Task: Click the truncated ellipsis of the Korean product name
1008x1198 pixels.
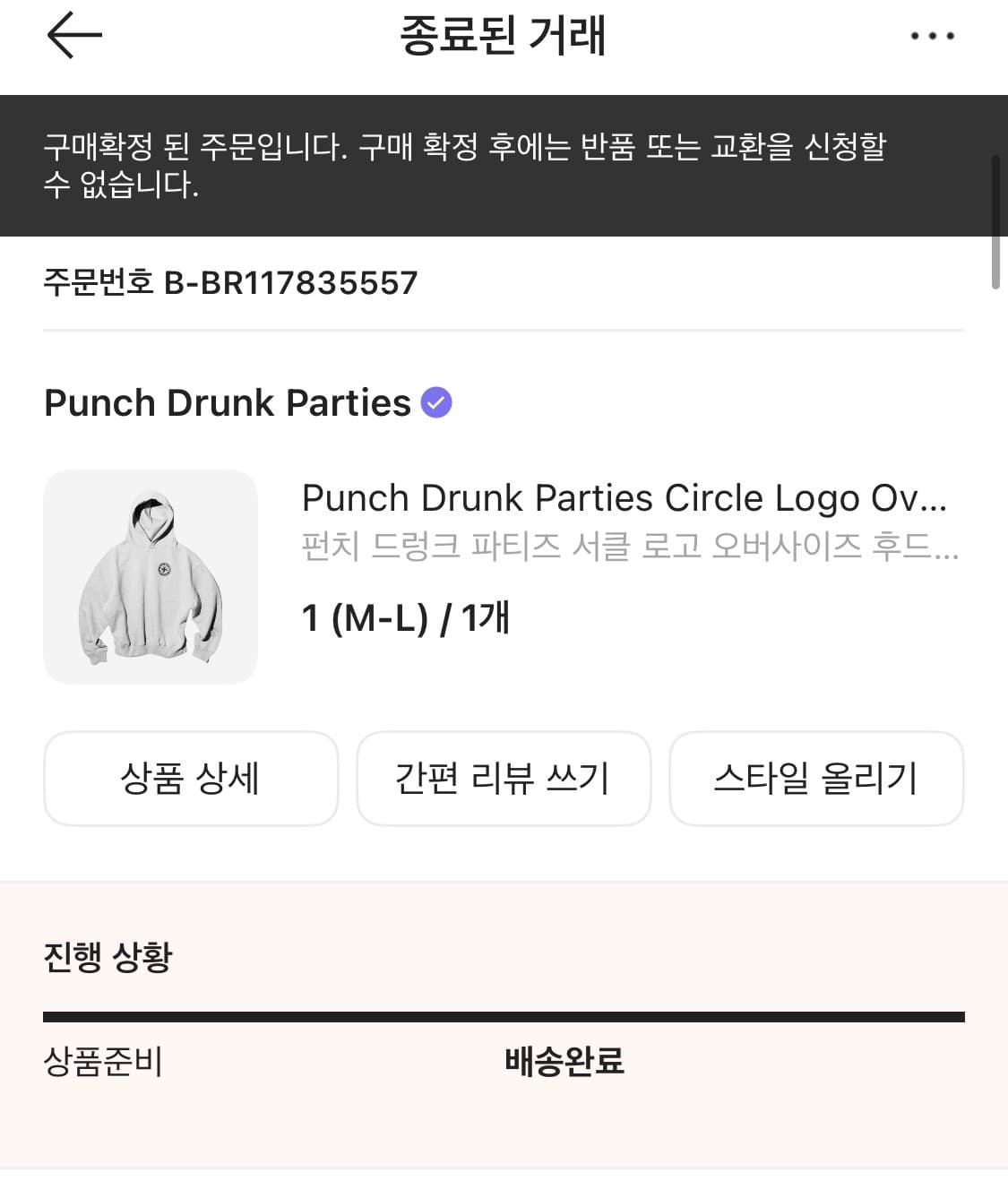Action: click(x=946, y=548)
